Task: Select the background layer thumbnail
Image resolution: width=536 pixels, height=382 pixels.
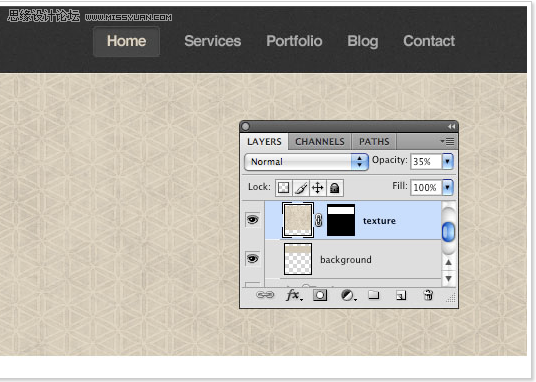Action: point(298,259)
